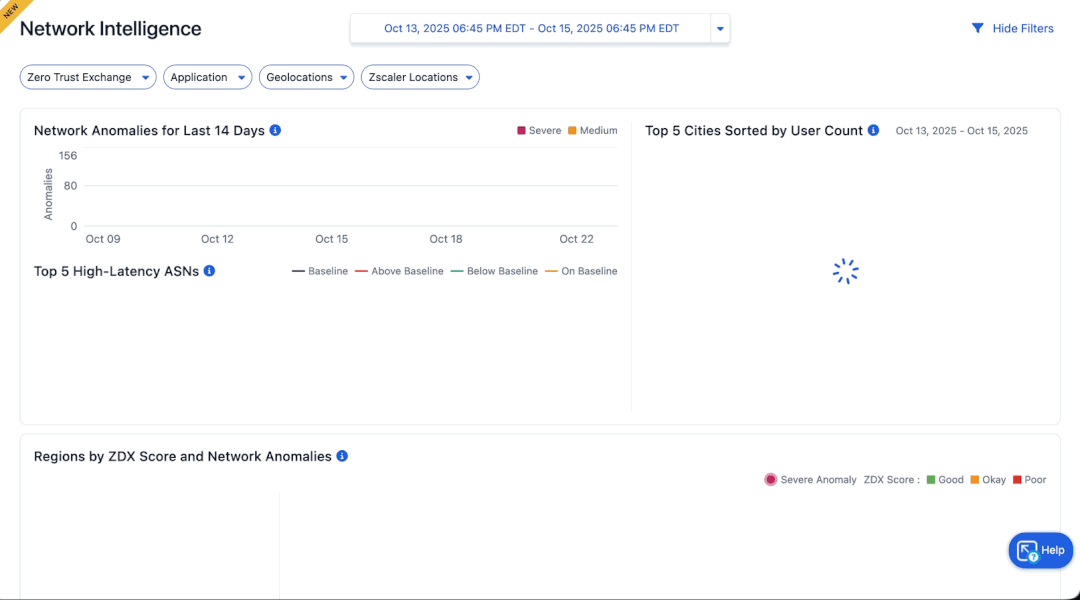Toggle Medium series in anomalies legend
This screenshot has width=1080, height=600.
(x=592, y=131)
